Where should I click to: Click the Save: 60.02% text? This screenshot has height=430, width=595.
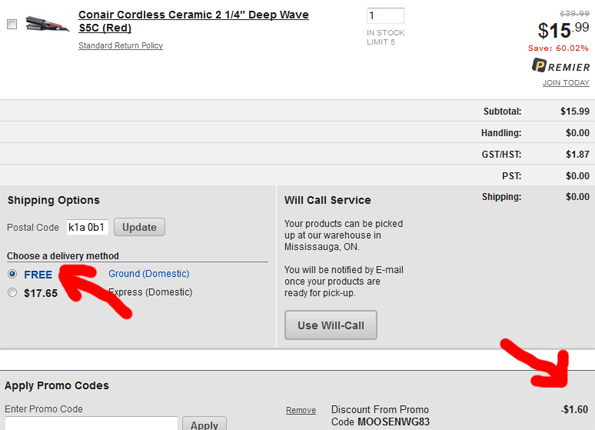pos(558,48)
